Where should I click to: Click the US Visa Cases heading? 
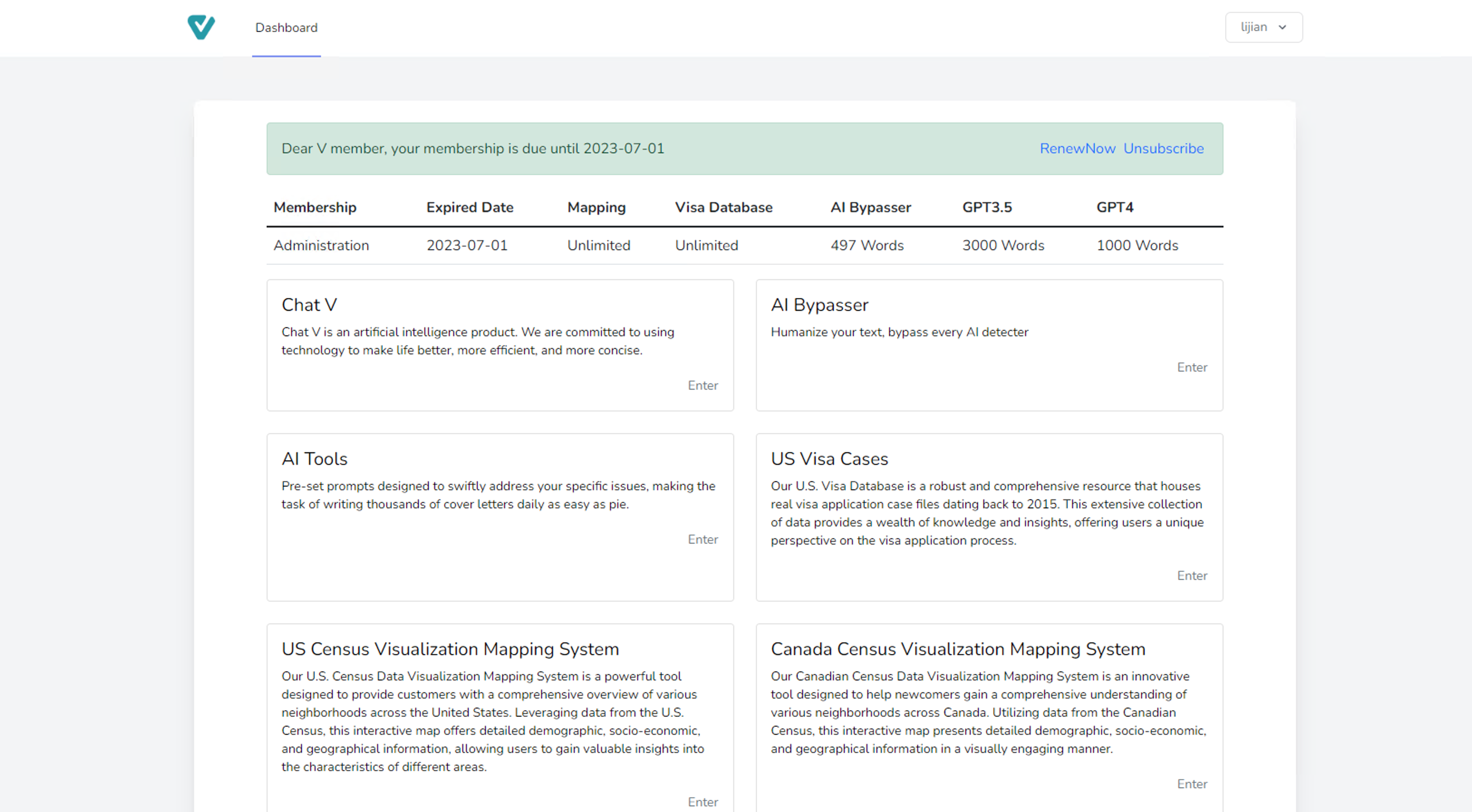point(828,459)
